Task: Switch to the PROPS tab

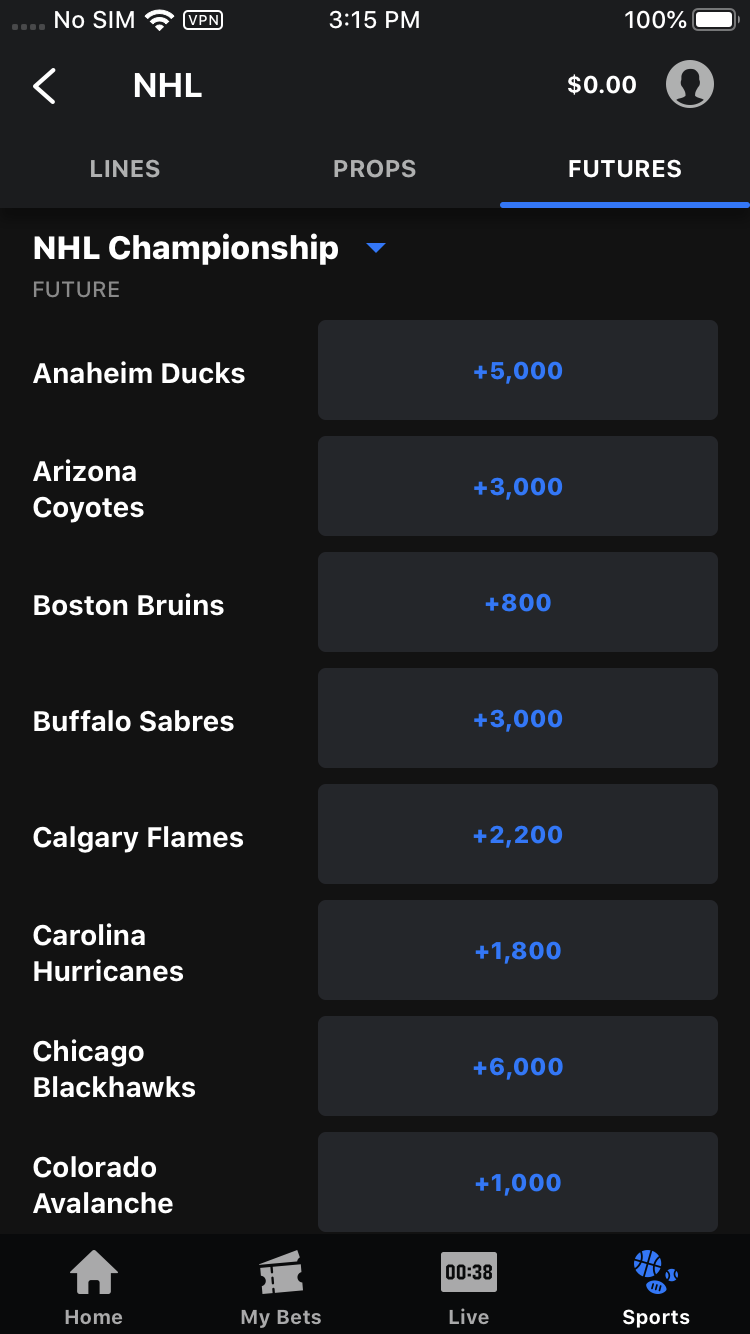Action: pos(374,169)
